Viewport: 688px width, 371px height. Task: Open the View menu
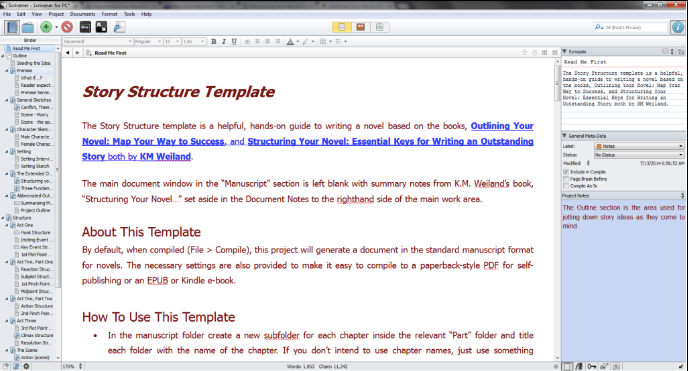37,14
